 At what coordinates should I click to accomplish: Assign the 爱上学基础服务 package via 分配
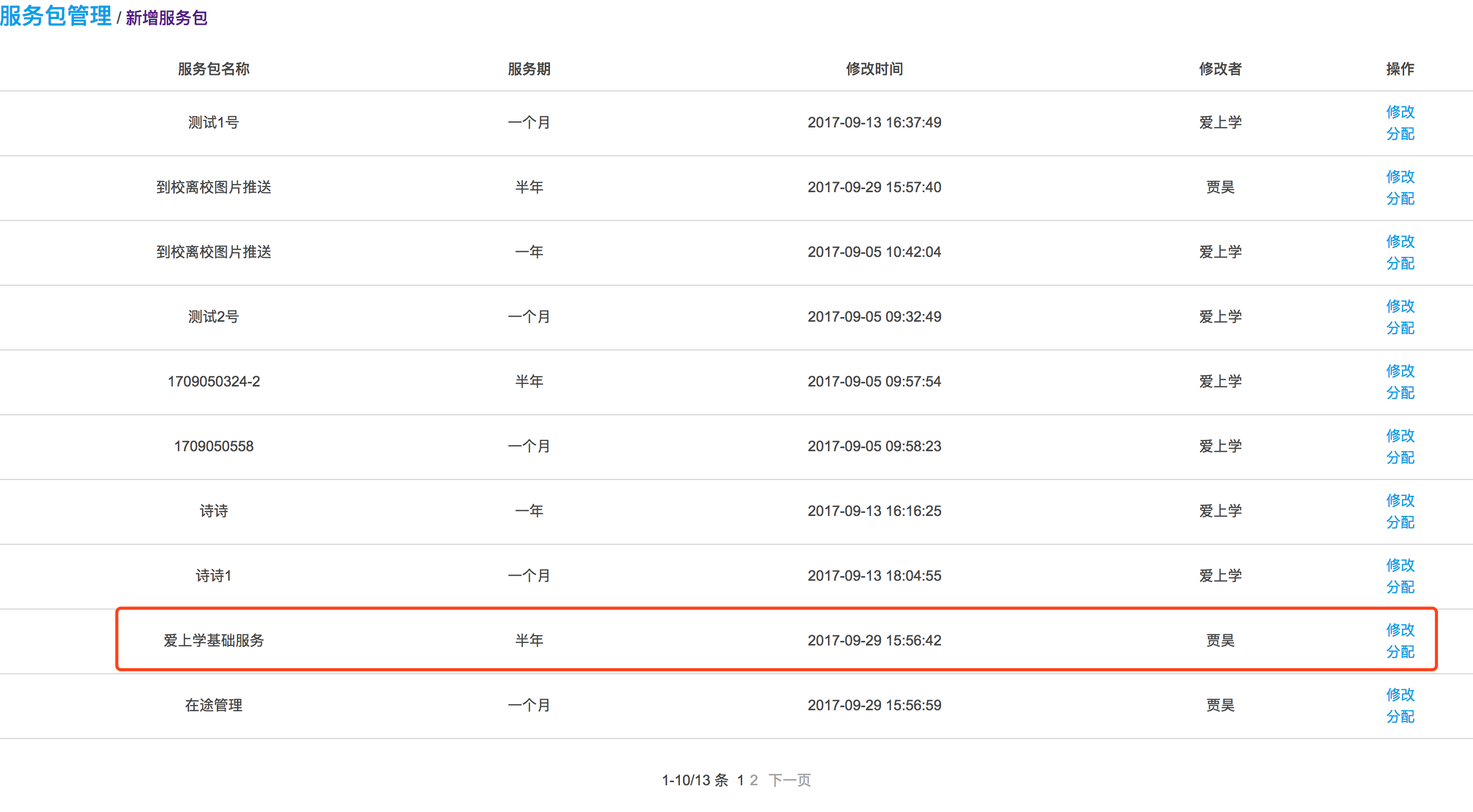click(1400, 651)
